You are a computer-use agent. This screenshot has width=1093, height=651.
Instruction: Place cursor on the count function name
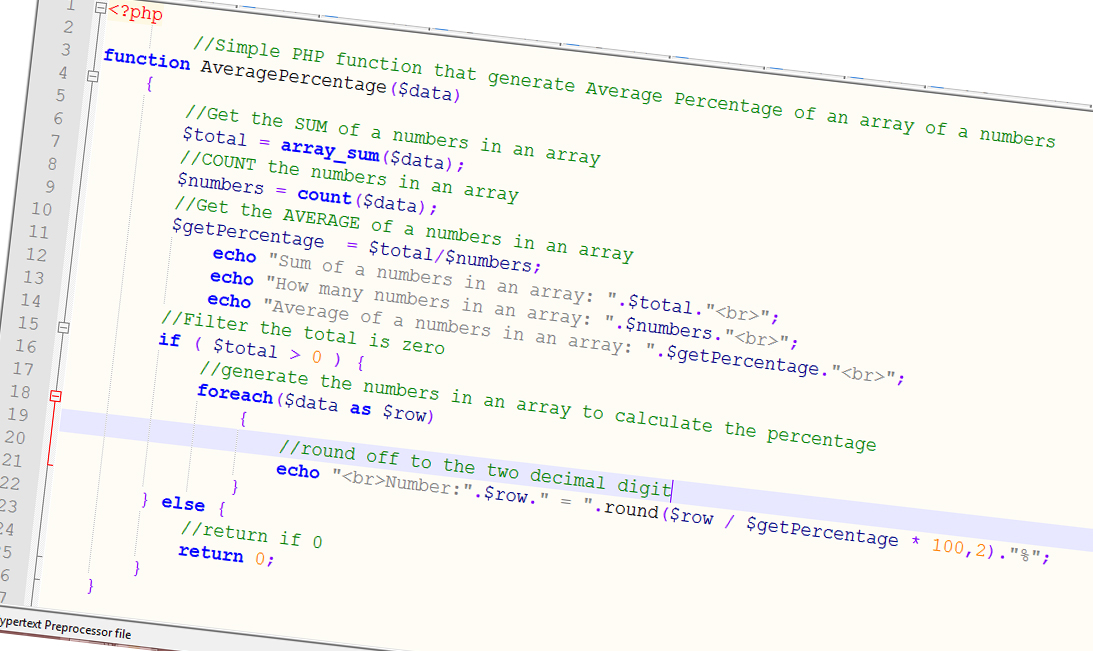(324, 197)
